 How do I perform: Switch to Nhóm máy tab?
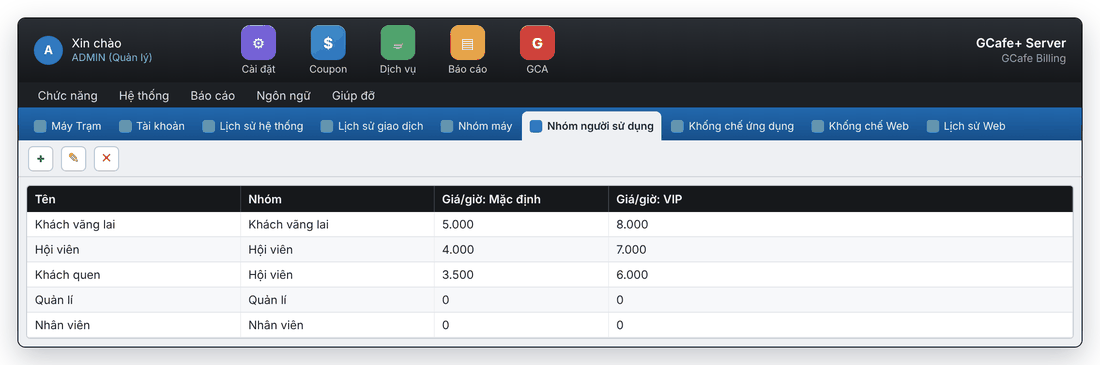[x=476, y=126]
